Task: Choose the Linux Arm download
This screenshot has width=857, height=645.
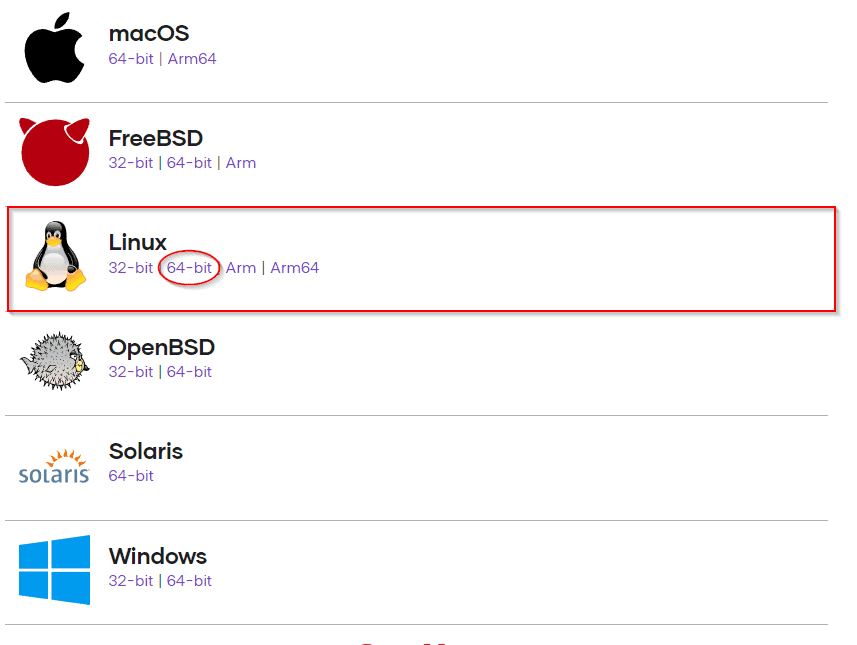Action: (x=241, y=268)
